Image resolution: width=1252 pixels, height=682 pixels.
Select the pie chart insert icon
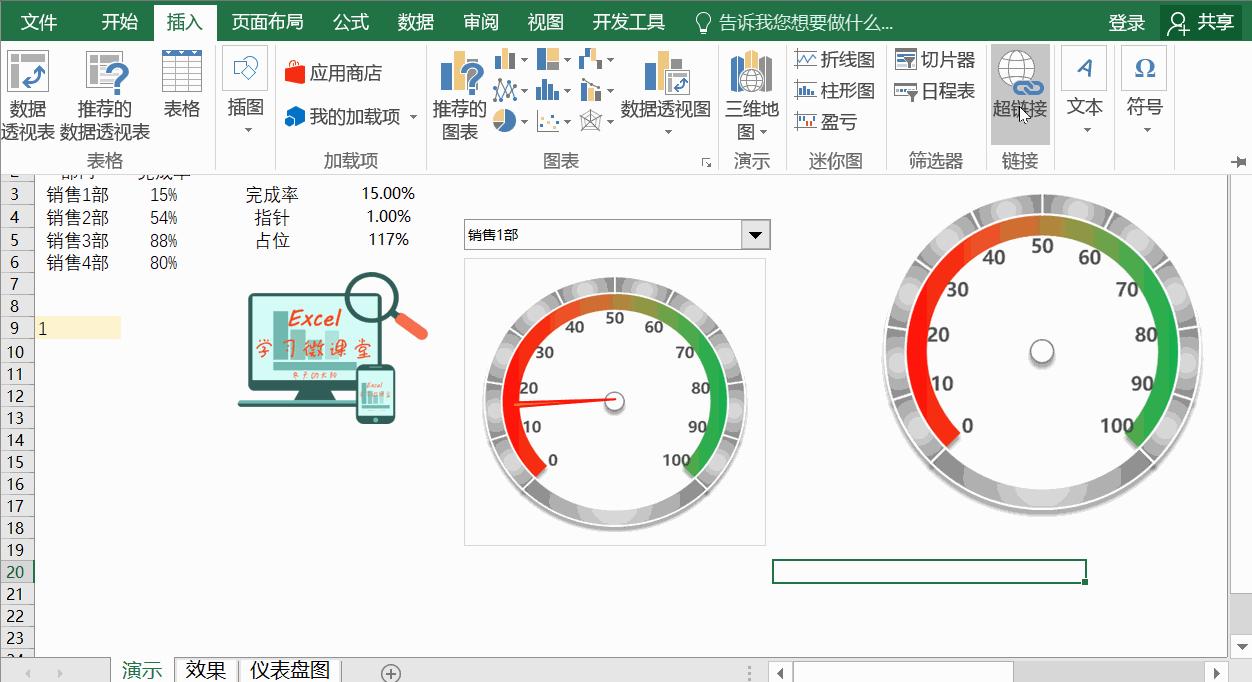tap(505, 119)
